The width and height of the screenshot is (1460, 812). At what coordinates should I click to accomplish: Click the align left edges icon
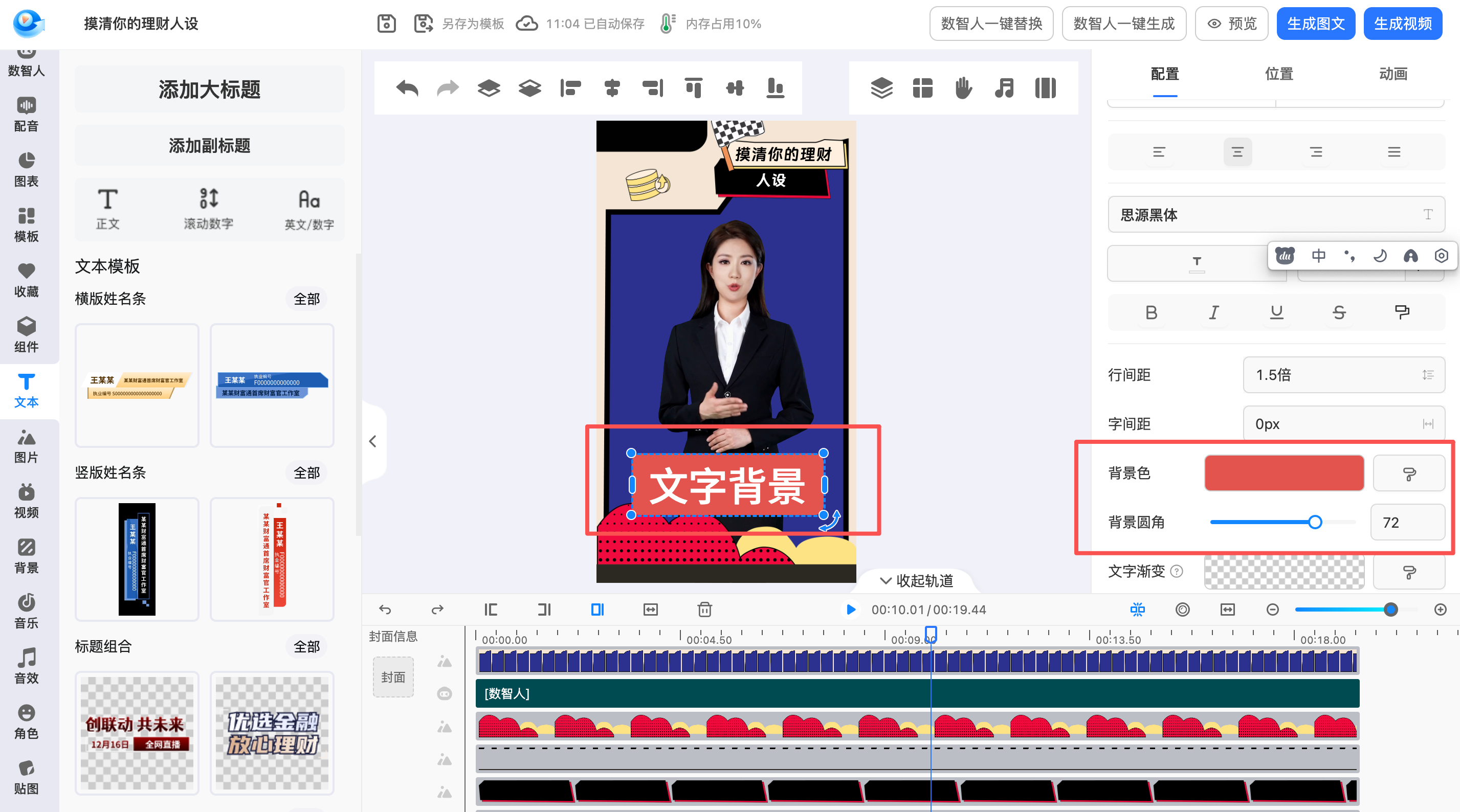570,88
